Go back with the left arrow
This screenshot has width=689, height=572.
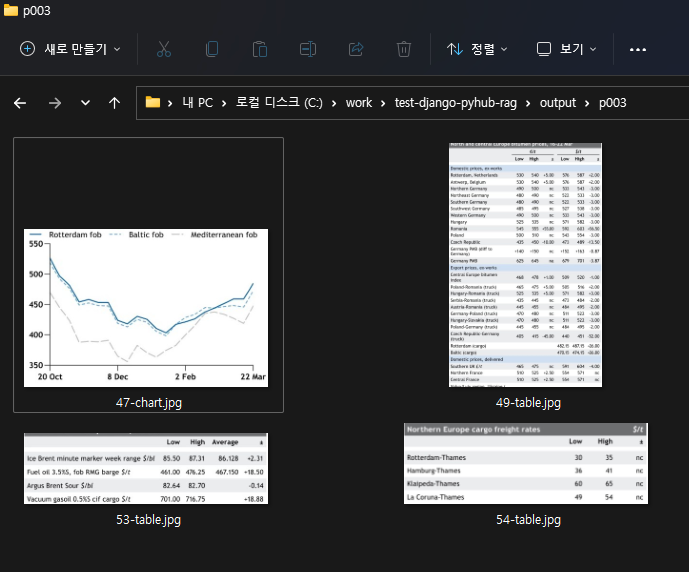(x=20, y=103)
